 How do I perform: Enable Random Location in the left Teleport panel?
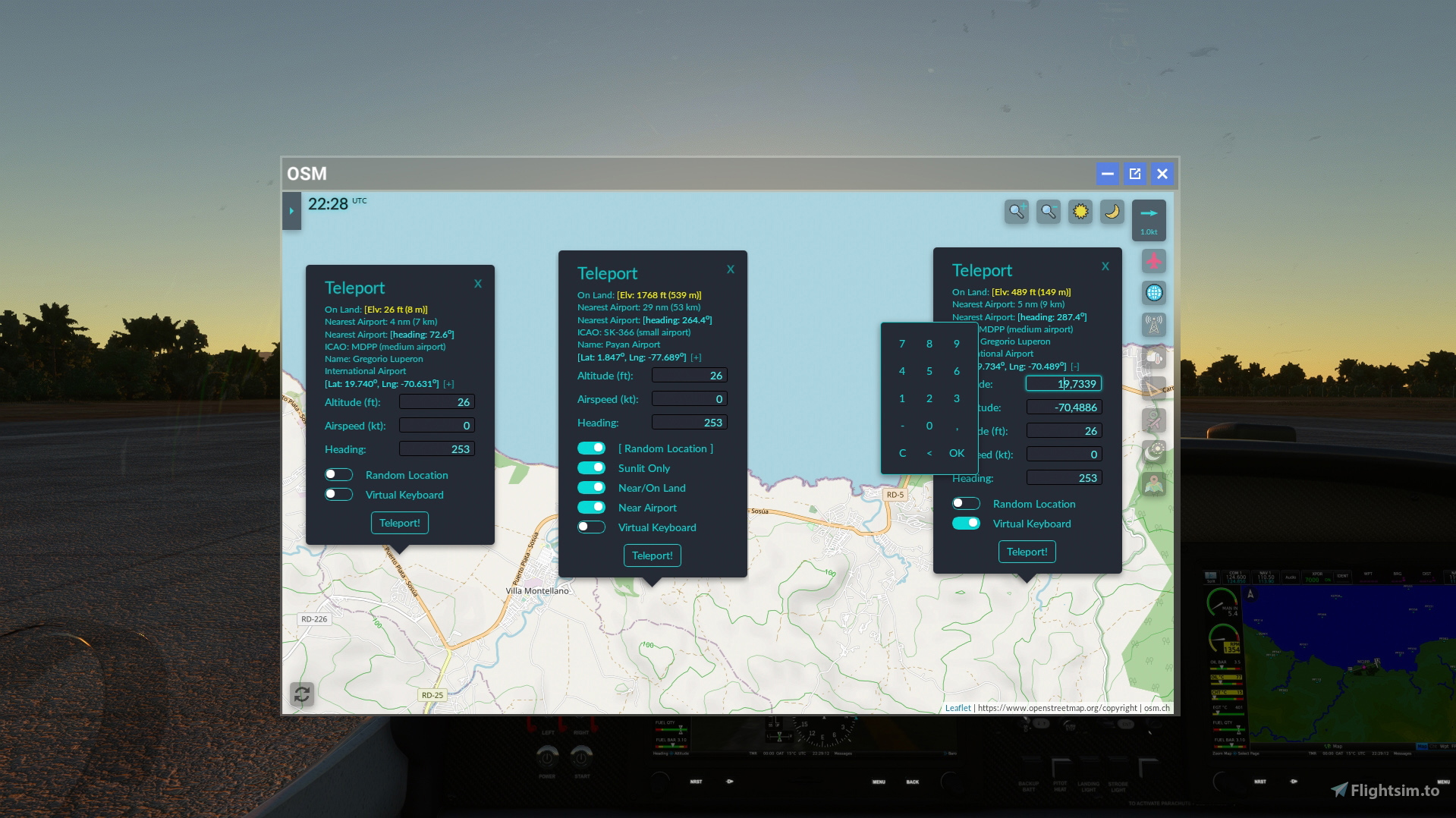point(338,474)
